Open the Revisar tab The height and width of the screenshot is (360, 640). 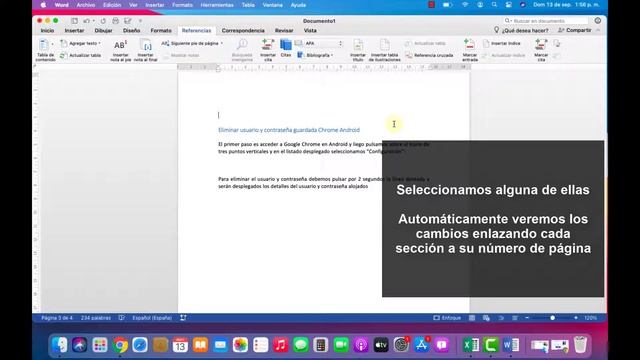pyautogui.click(x=284, y=31)
